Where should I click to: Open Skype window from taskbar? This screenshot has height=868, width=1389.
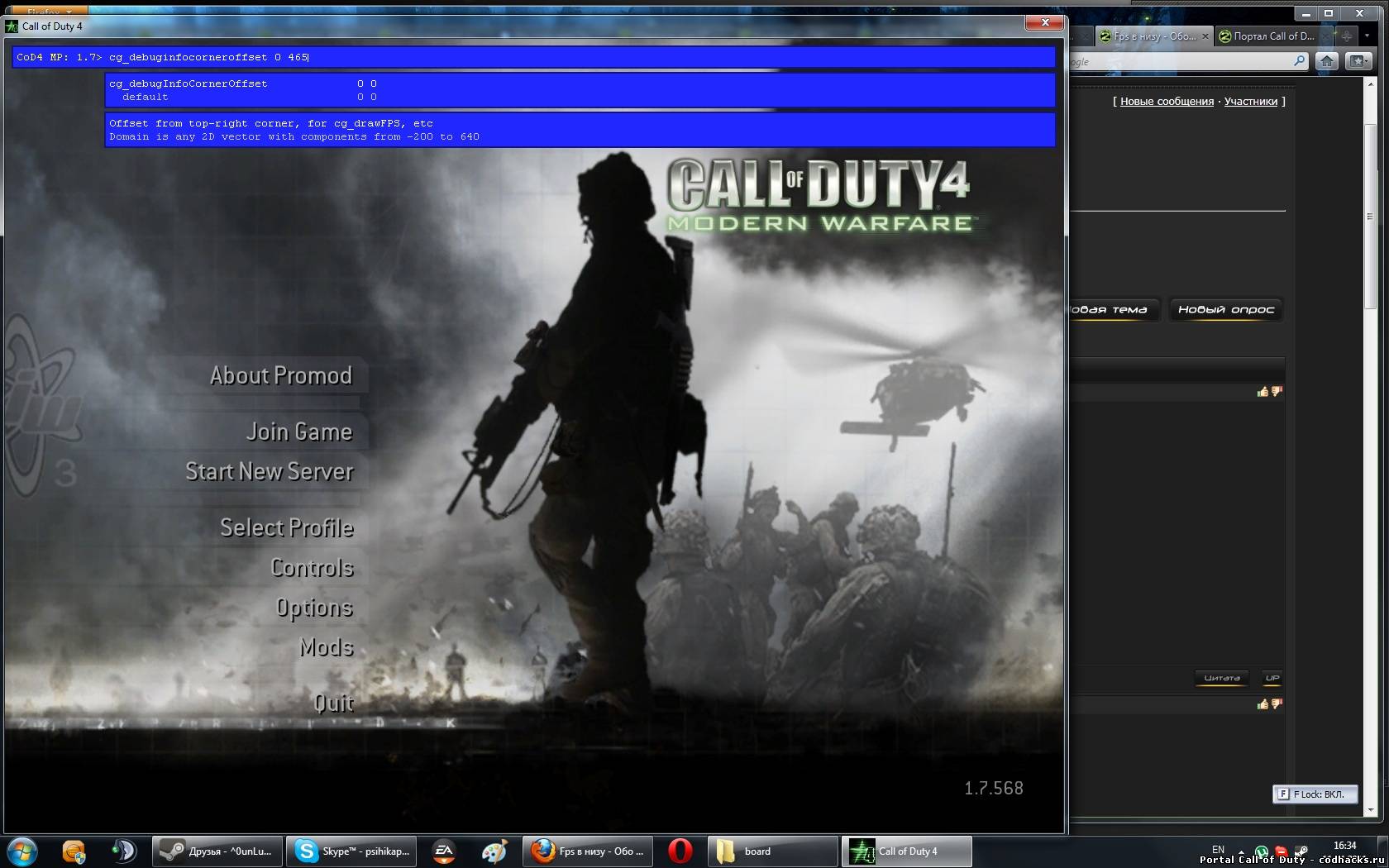pos(351,851)
